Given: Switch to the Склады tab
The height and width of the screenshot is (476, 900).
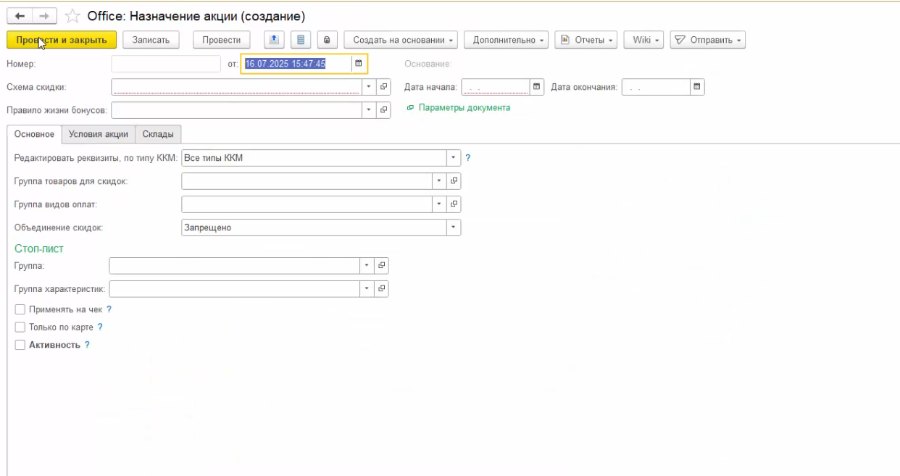Looking at the screenshot, I should coord(158,134).
